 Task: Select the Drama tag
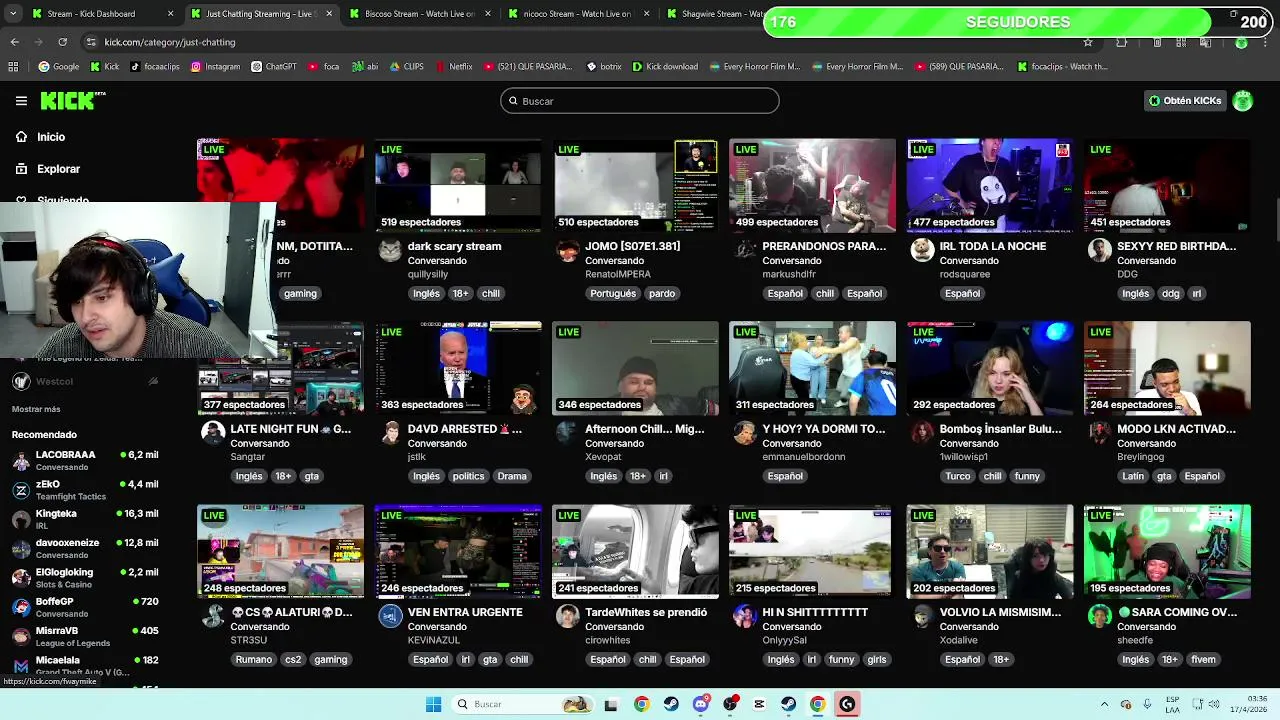click(512, 477)
